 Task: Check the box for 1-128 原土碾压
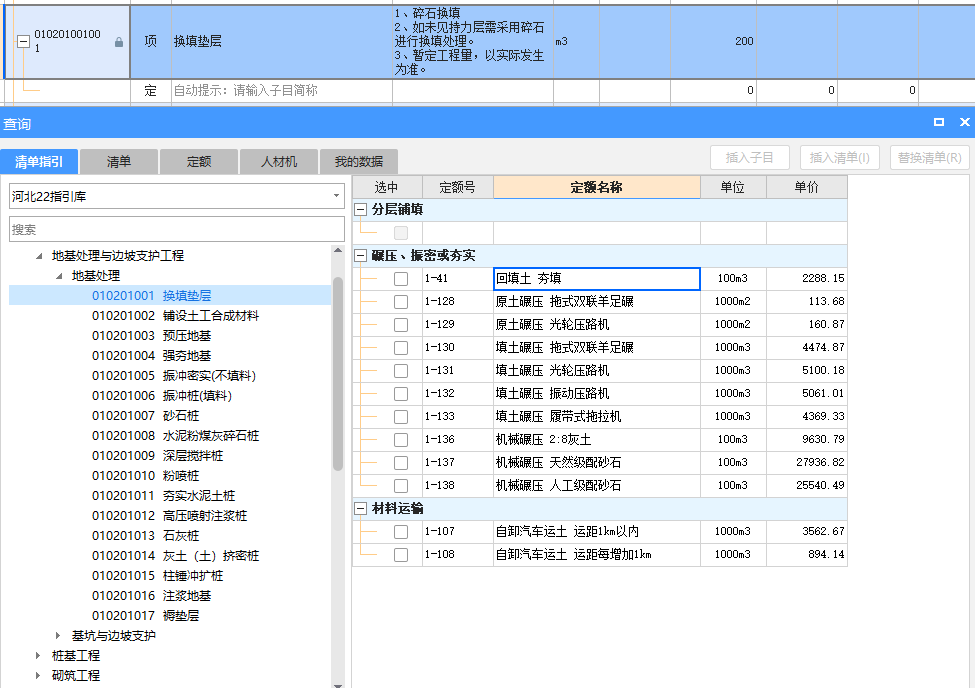[401, 302]
